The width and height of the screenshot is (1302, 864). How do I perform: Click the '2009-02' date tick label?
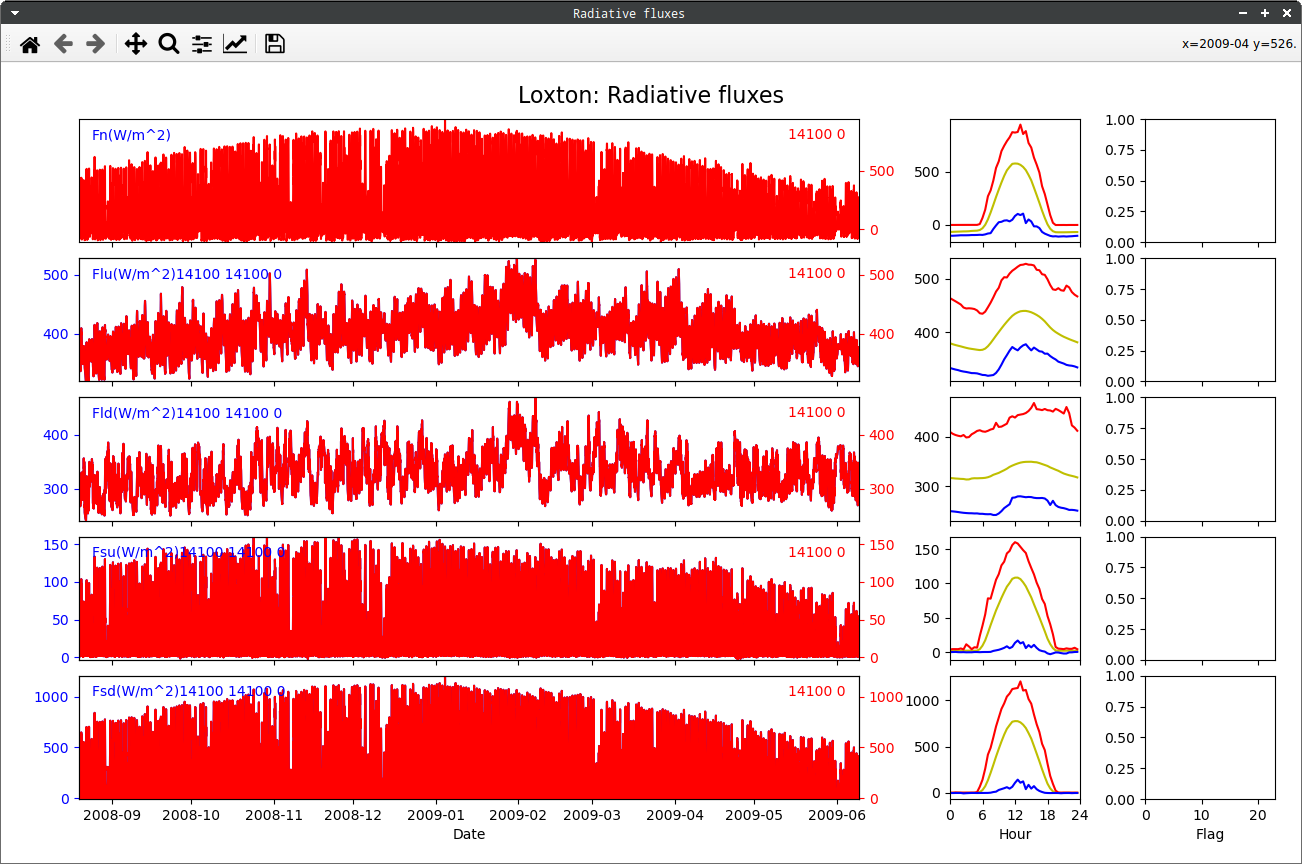click(x=519, y=815)
